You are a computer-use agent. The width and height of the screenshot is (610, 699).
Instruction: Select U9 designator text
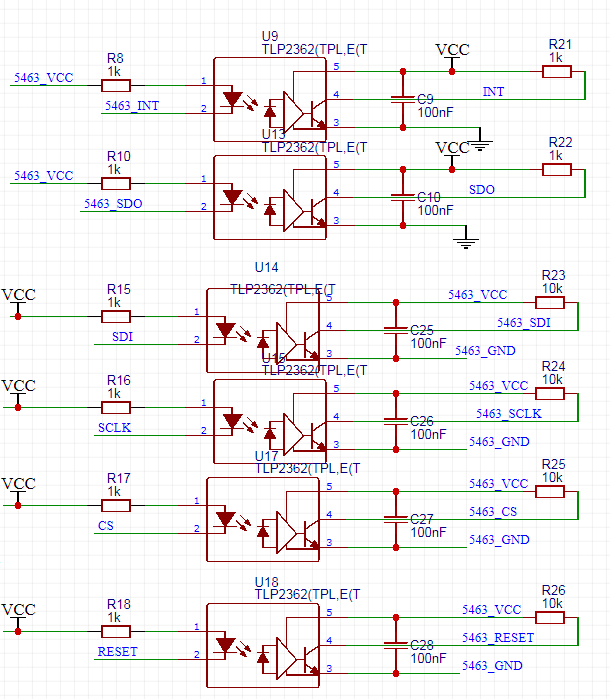click(x=270, y=36)
